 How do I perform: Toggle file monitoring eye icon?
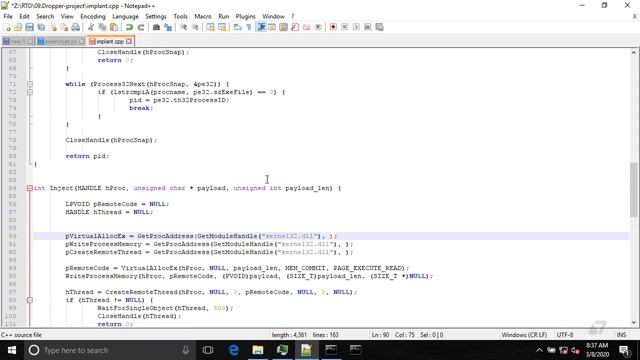(318, 27)
